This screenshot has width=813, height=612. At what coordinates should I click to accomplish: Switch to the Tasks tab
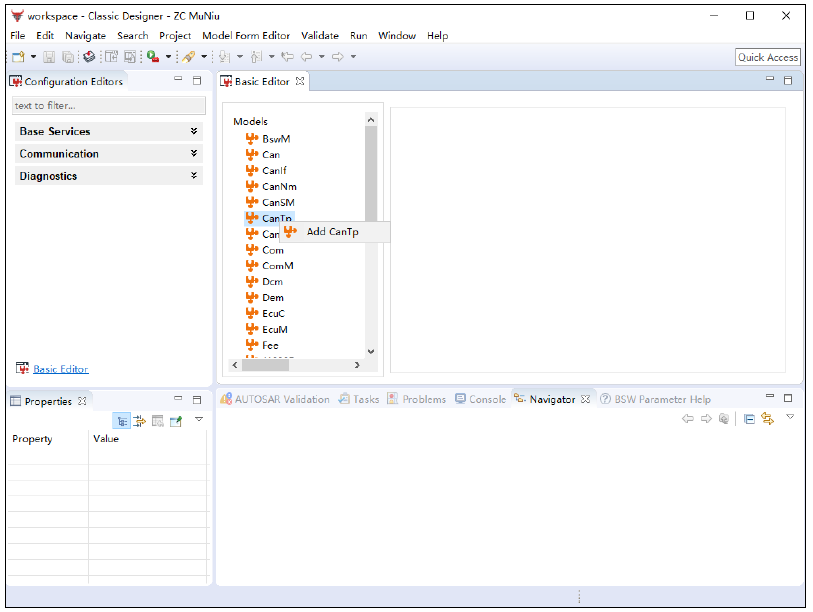click(x=359, y=399)
